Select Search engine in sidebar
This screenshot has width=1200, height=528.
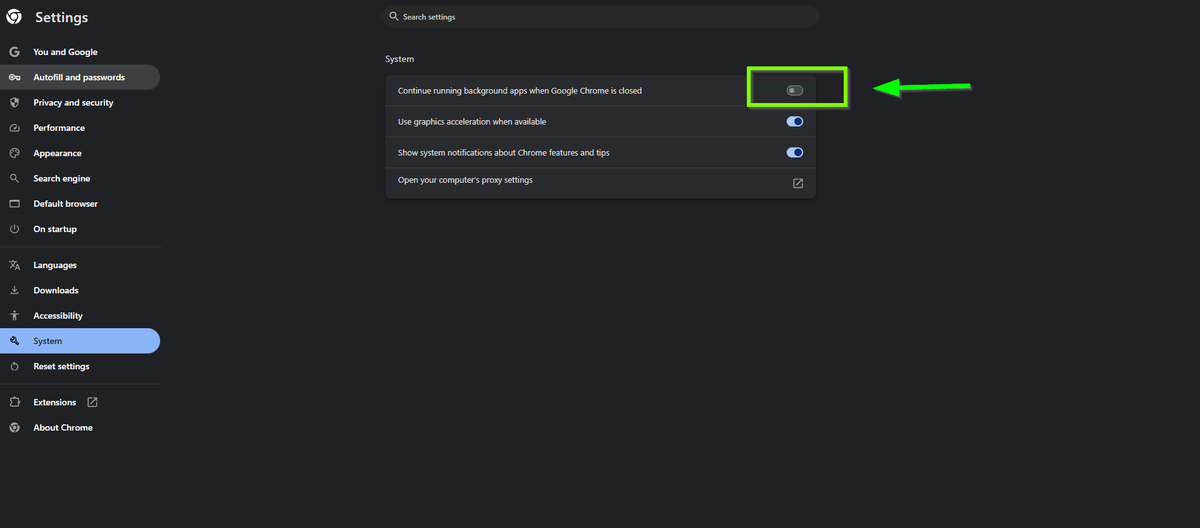(x=80, y=178)
